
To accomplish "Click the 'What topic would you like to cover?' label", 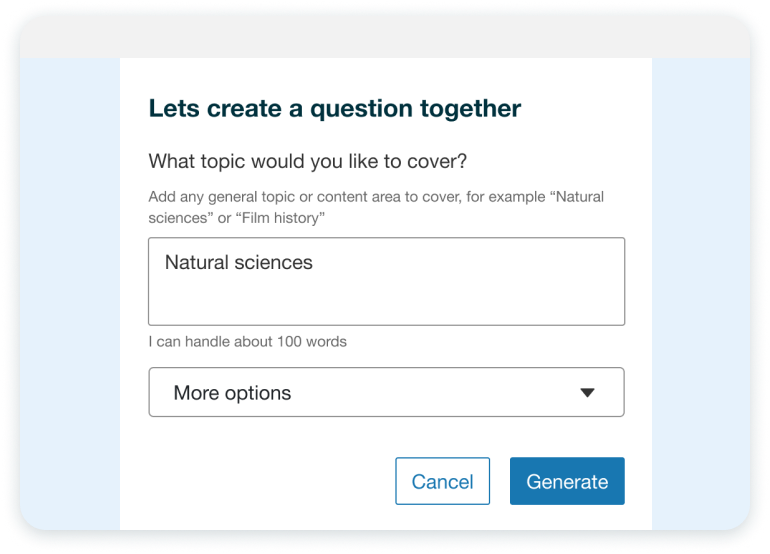I will coord(307,161).
